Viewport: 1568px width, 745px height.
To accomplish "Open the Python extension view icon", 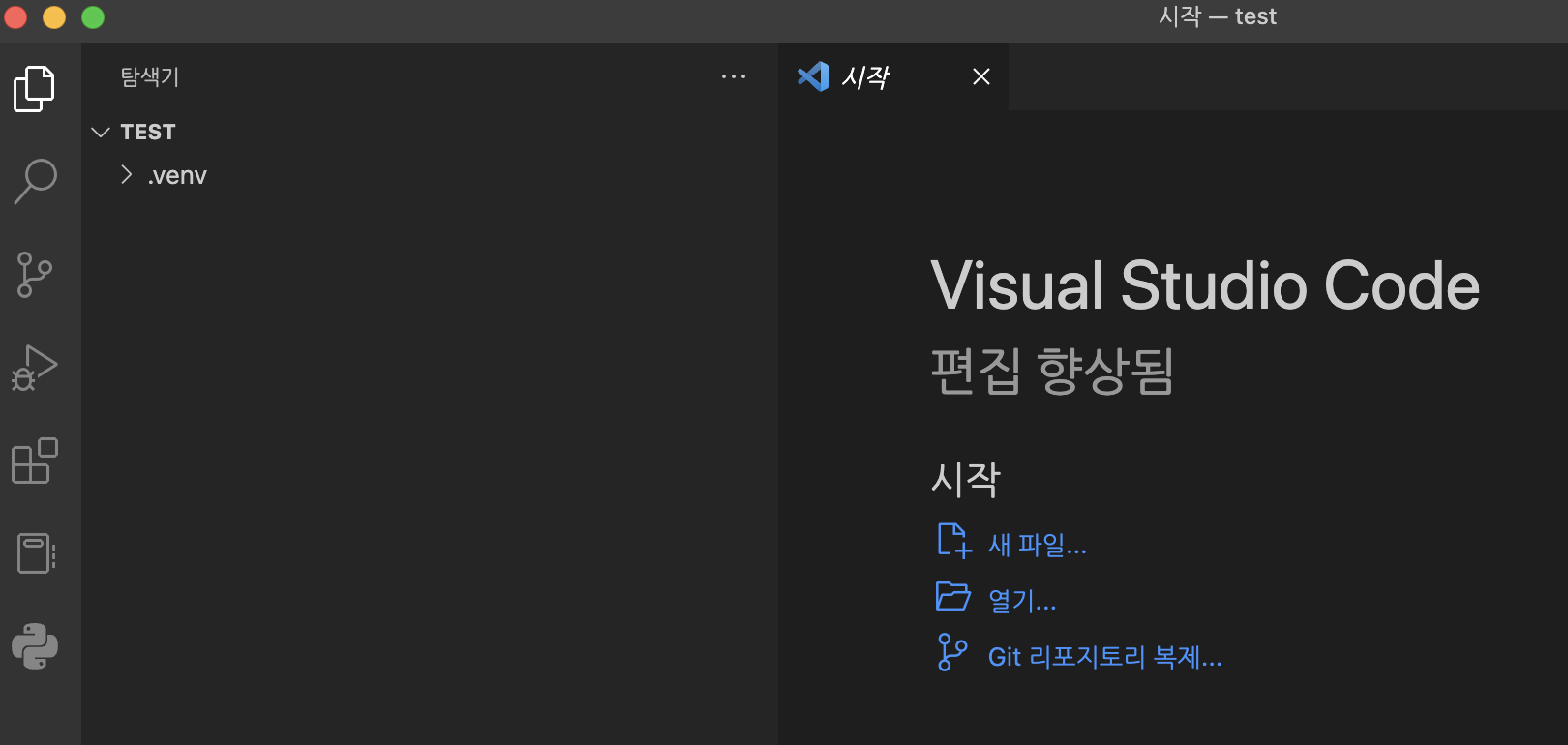I will (x=35, y=646).
